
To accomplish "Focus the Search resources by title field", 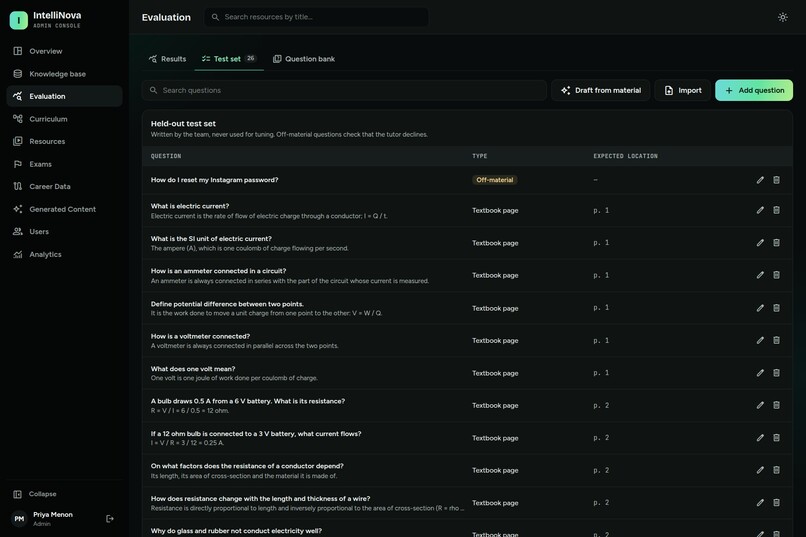I will pos(316,17).
